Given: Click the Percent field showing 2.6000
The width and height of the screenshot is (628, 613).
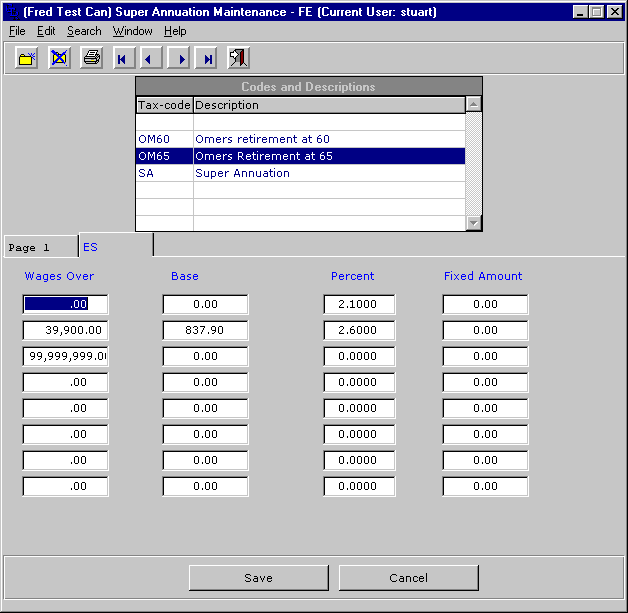Looking at the screenshot, I should pos(359,330).
